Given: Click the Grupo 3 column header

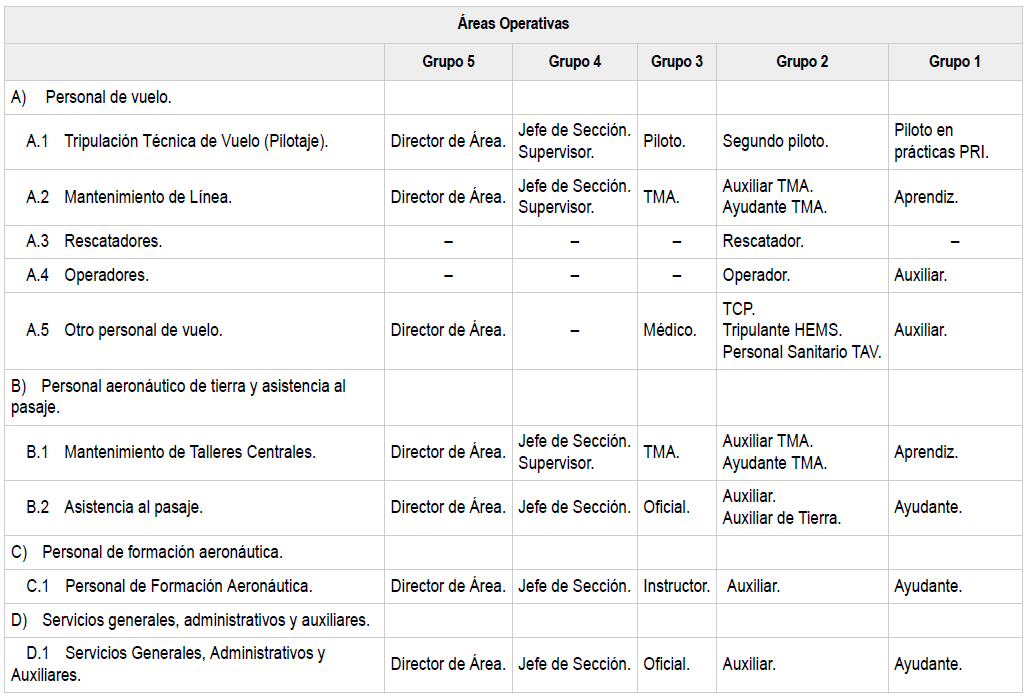Looking at the screenshot, I should coord(677,62).
